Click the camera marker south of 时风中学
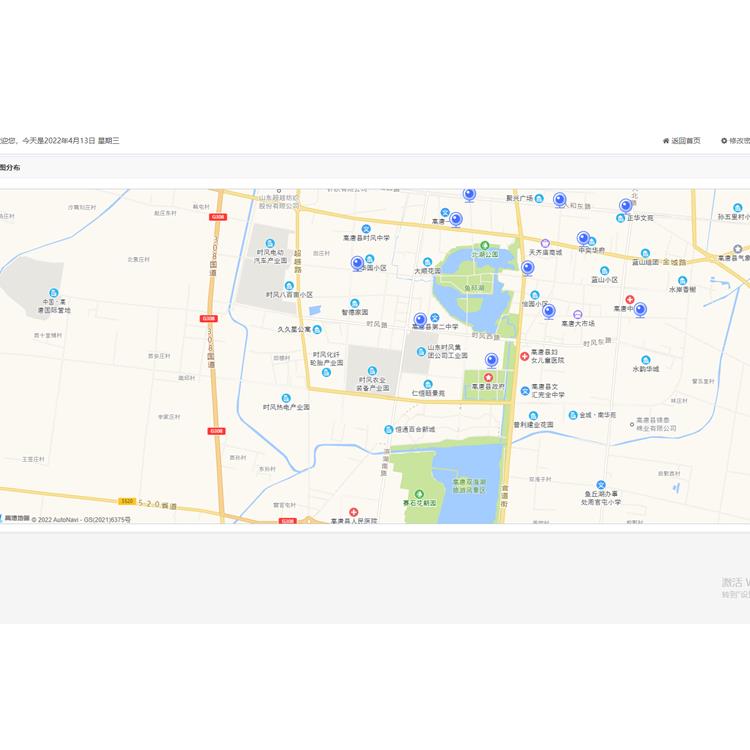This screenshot has height=750, width=750. pos(357,264)
